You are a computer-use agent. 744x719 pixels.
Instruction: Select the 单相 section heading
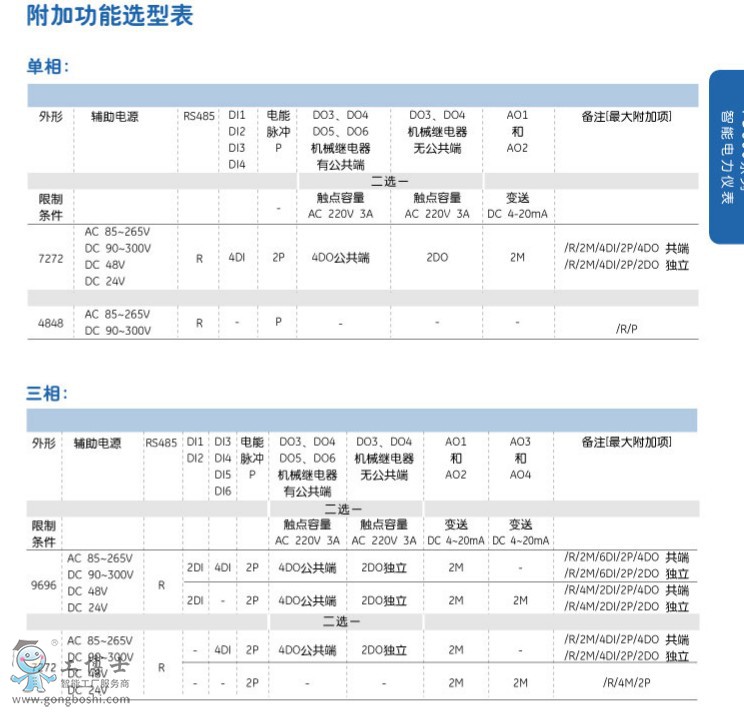coord(47,67)
